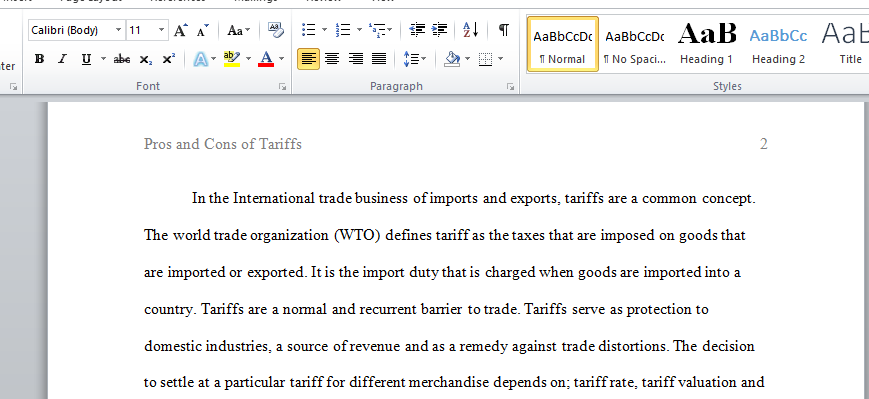Apply the Normal style
The width and height of the screenshot is (869, 399).
tap(563, 44)
